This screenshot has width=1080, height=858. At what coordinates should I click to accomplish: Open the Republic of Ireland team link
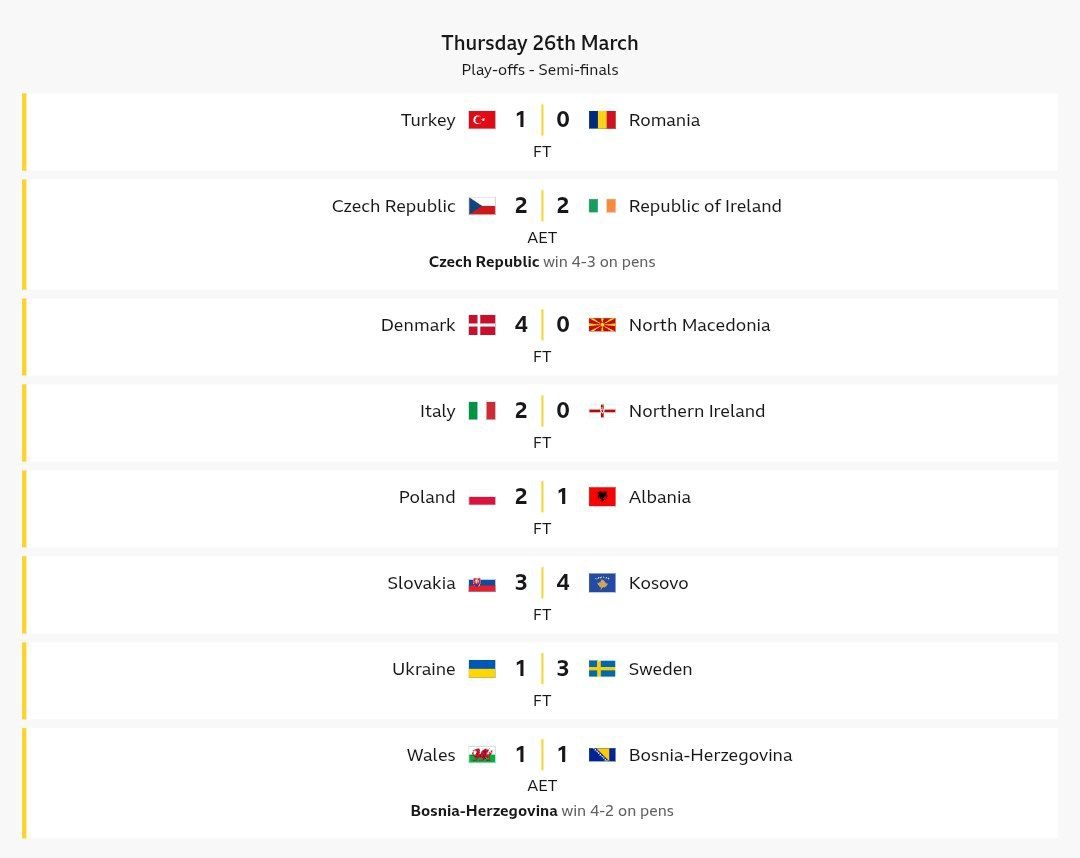click(705, 206)
